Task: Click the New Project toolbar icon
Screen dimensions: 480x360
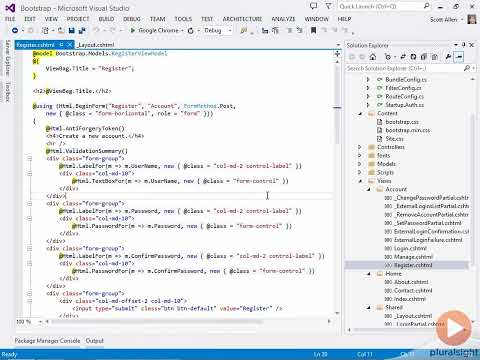Action: 45,31
